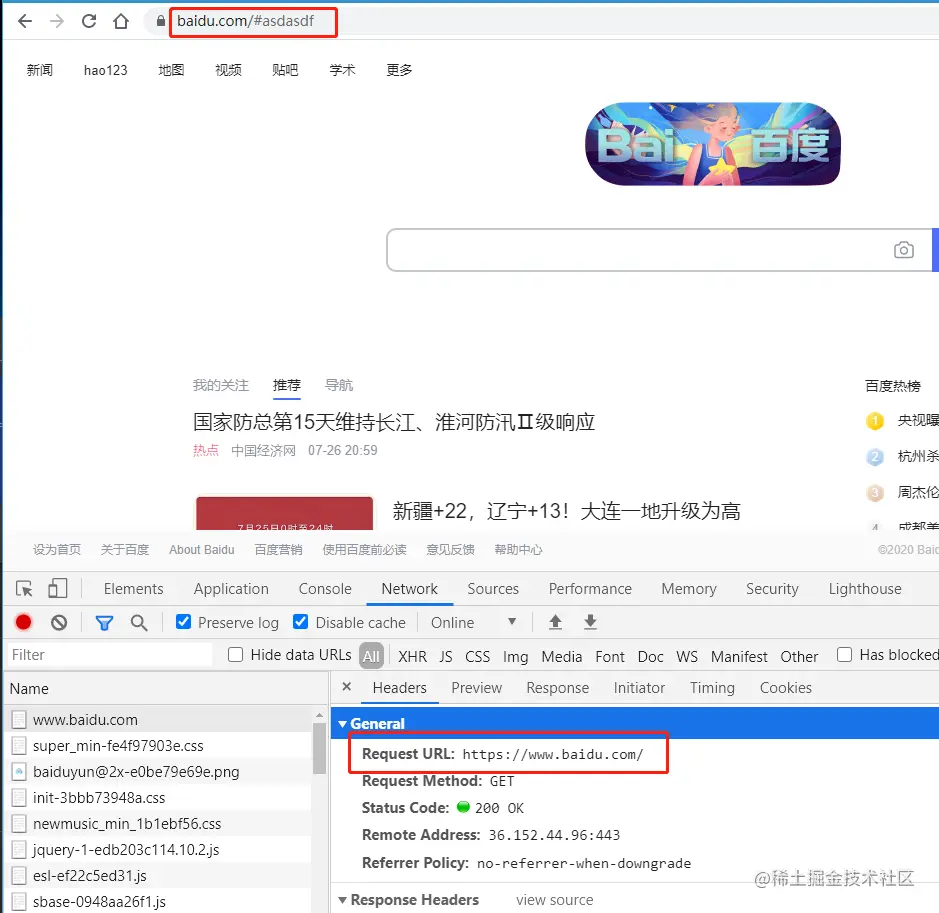939x913 pixels.
Task: Open the Preview tab of the request
Action: pyautogui.click(x=477, y=688)
